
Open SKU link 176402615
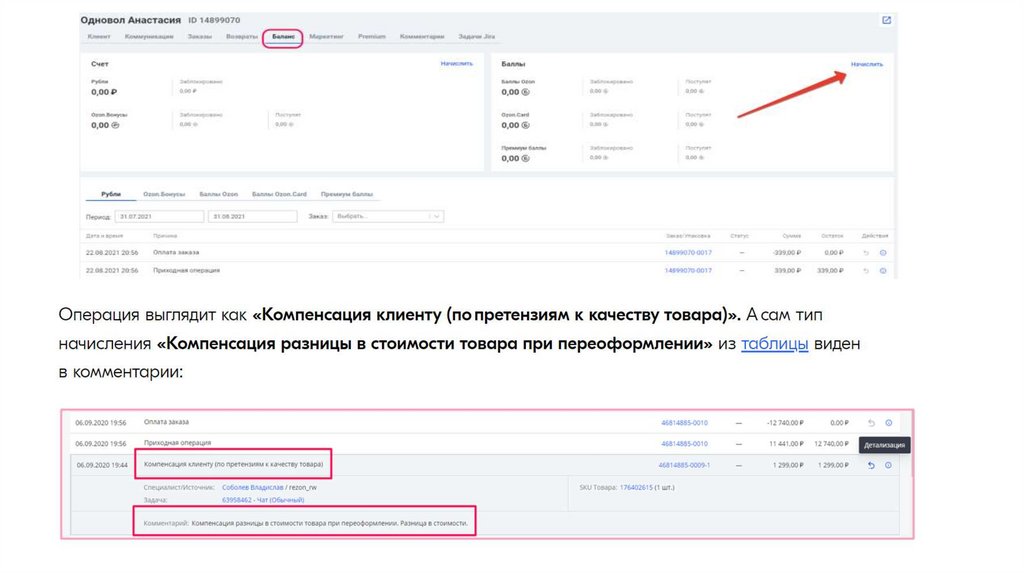coord(636,488)
